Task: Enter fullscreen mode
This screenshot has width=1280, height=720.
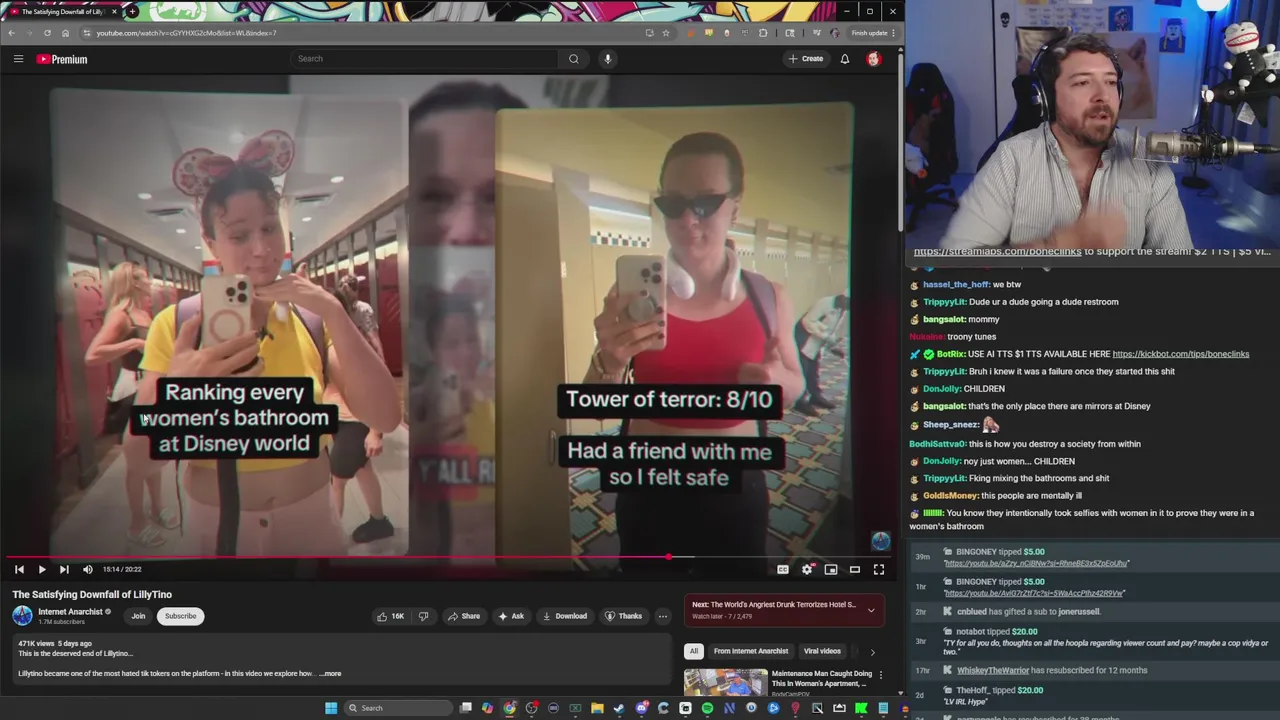Action: pos(879,569)
